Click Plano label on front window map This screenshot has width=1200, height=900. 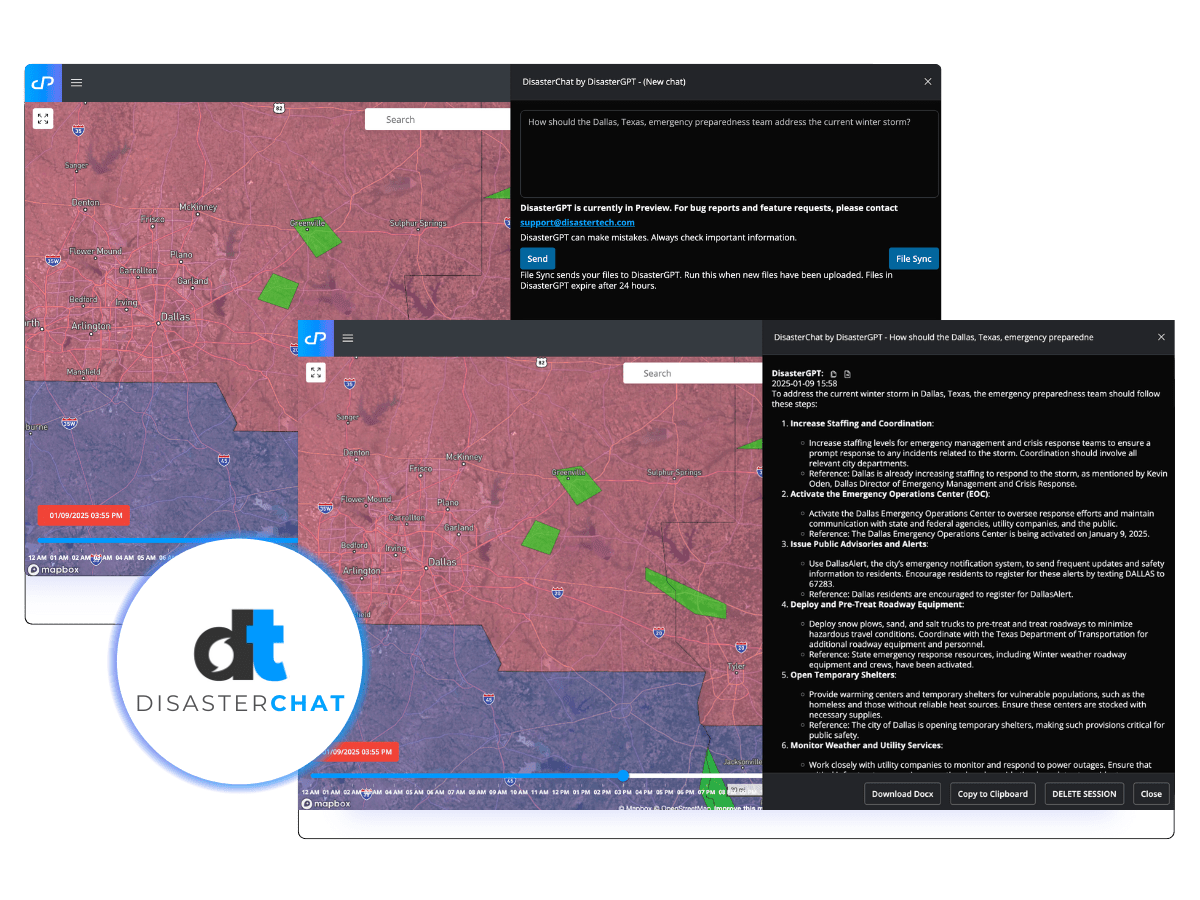pos(449,502)
